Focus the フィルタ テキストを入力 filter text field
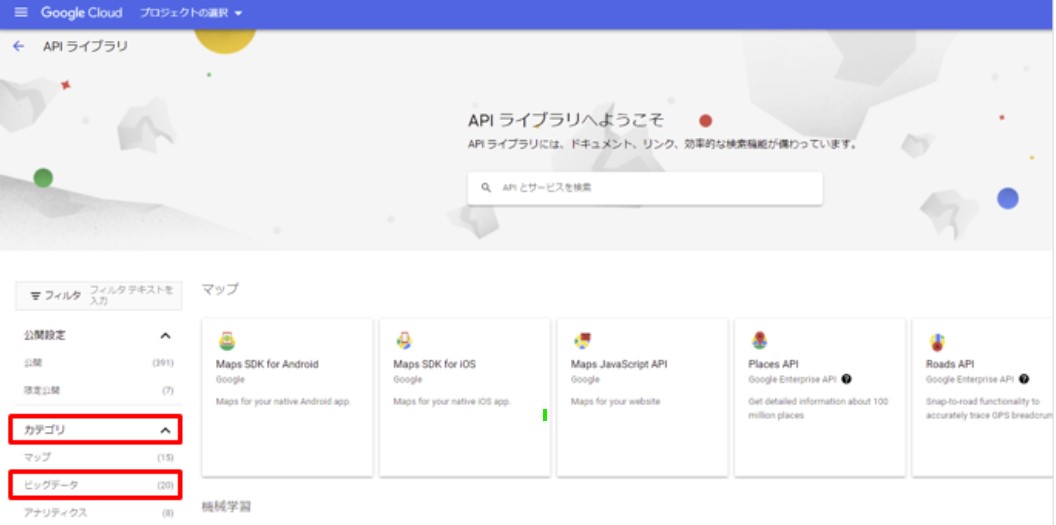This screenshot has height=525, width=1056. tap(133, 295)
